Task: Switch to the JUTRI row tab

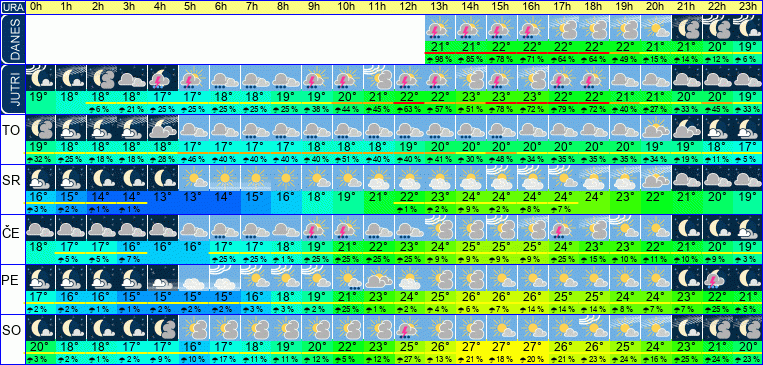Action: point(12,89)
